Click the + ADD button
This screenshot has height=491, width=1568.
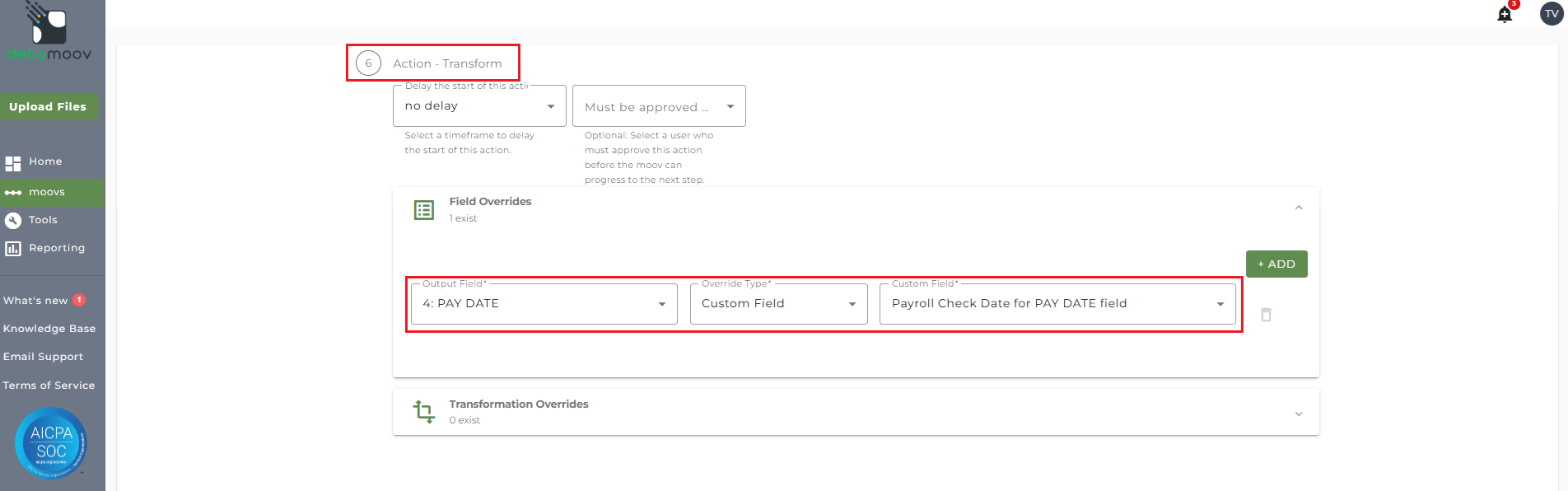click(1276, 264)
